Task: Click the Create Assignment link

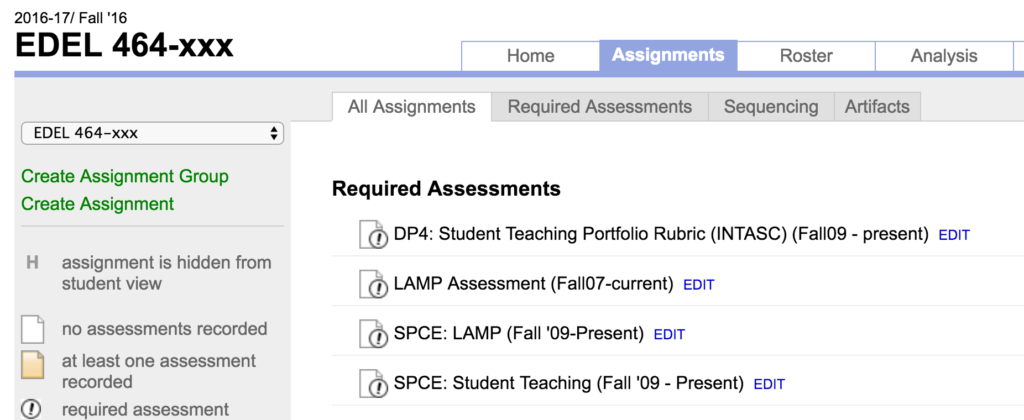Action: 98,204
